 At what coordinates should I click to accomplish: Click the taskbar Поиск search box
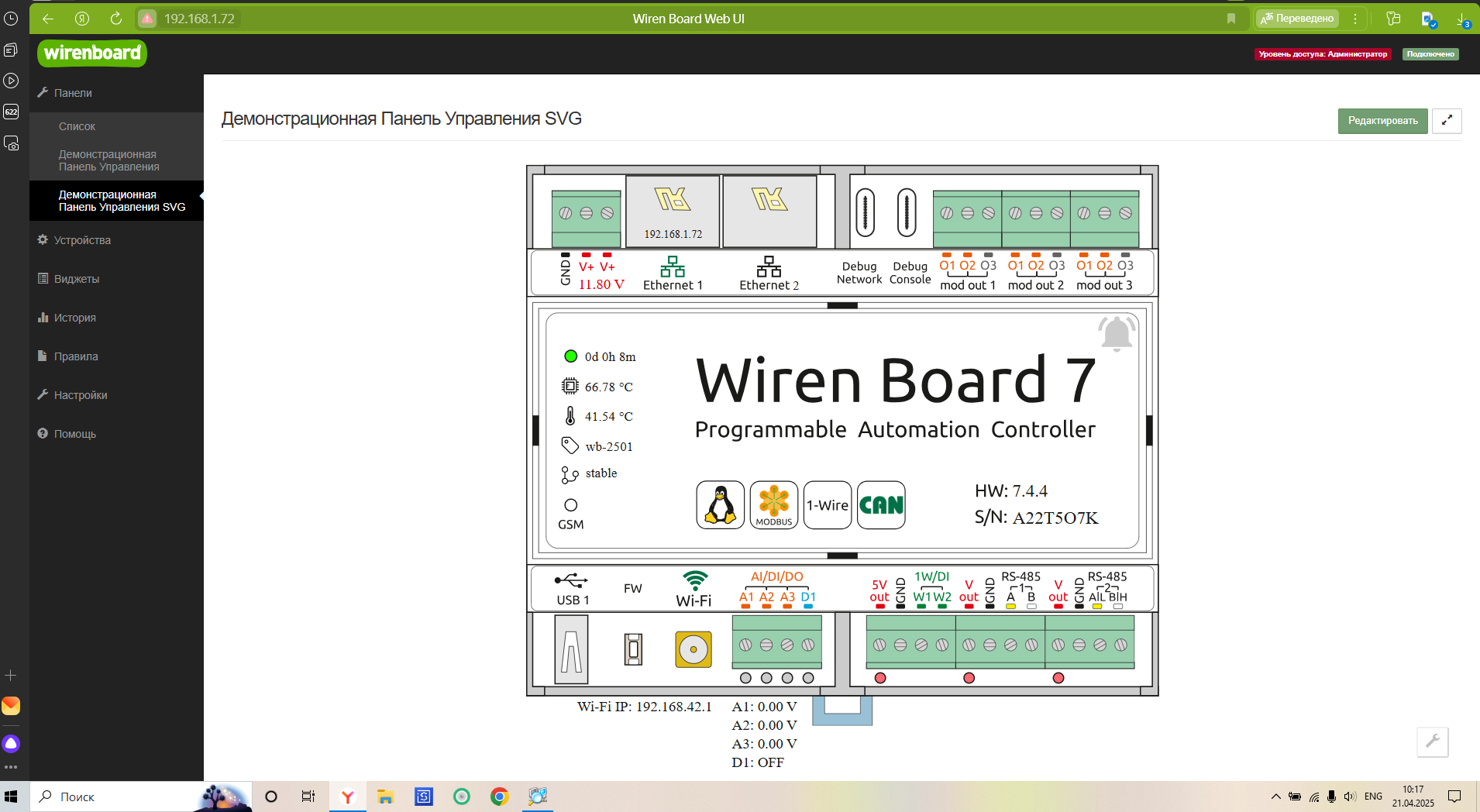click(x=141, y=797)
